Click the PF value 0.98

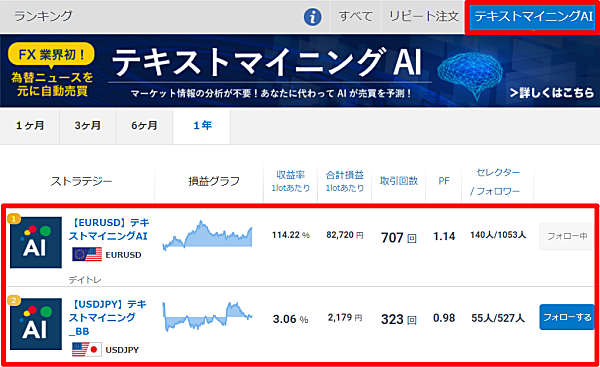pos(444,318)
